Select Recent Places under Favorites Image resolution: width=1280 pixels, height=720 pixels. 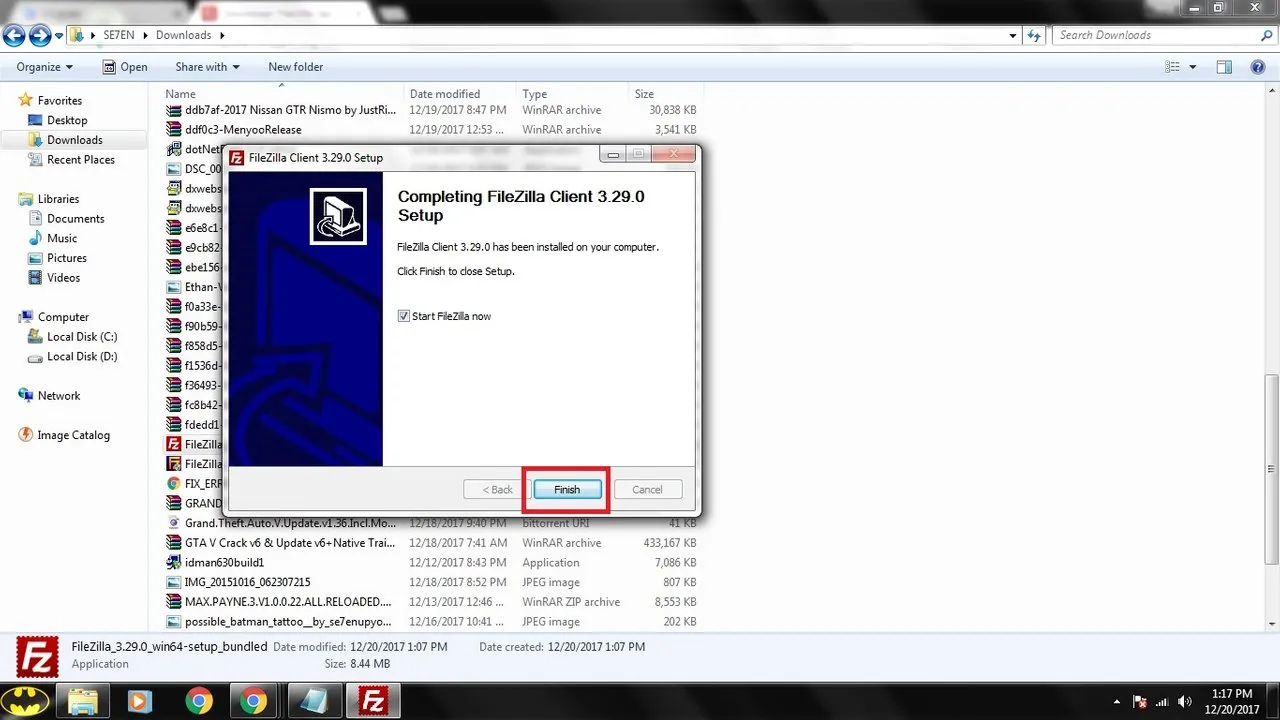coord(81,160)
